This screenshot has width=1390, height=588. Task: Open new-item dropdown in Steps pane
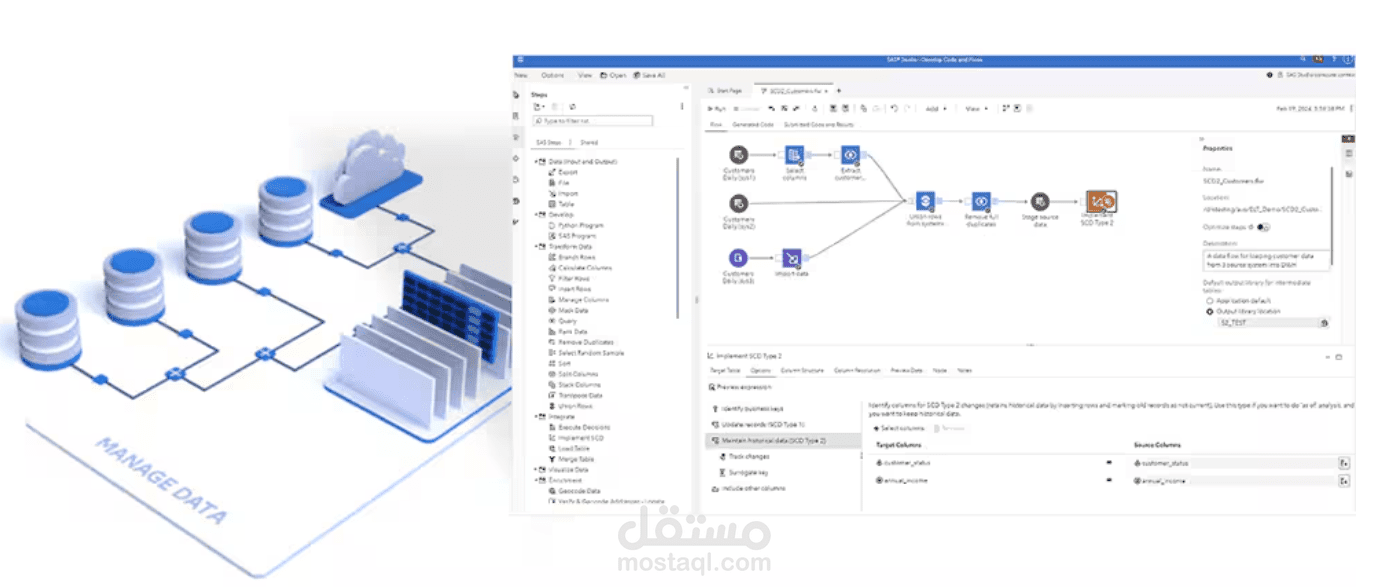539,106
